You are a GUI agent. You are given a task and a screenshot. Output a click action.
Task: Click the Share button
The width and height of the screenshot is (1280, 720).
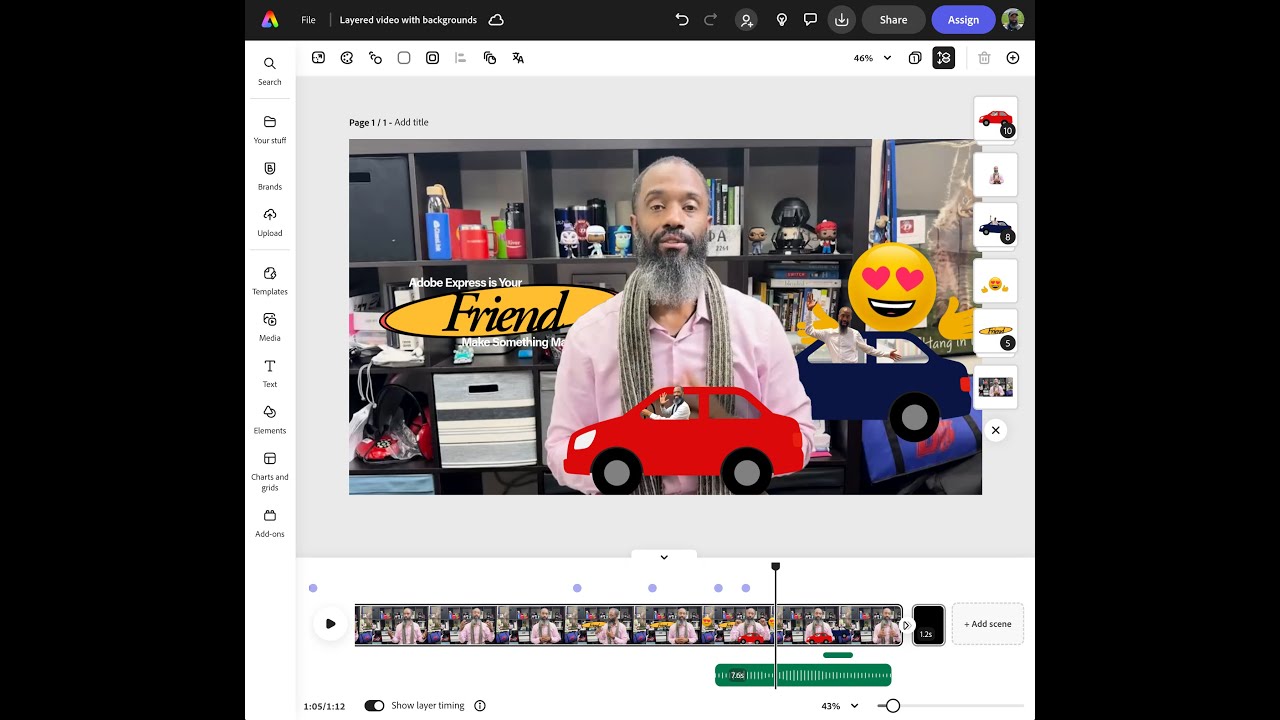pyautogui.click(x=893, y=20)
